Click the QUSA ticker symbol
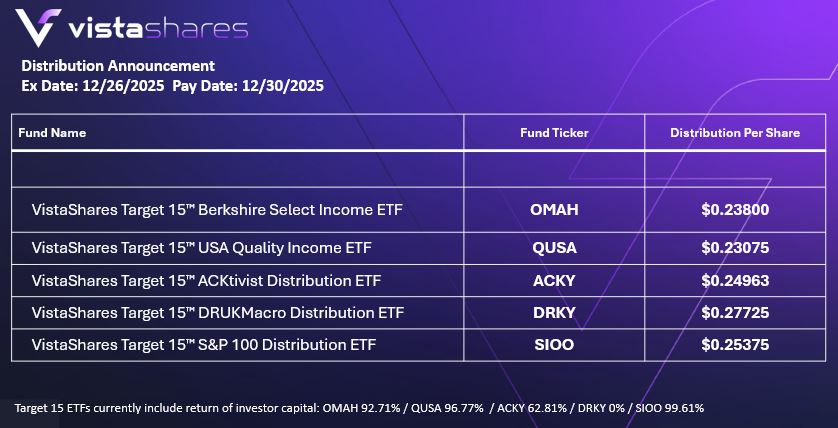This screenshot has height=428, width=838. coord(555,247)
